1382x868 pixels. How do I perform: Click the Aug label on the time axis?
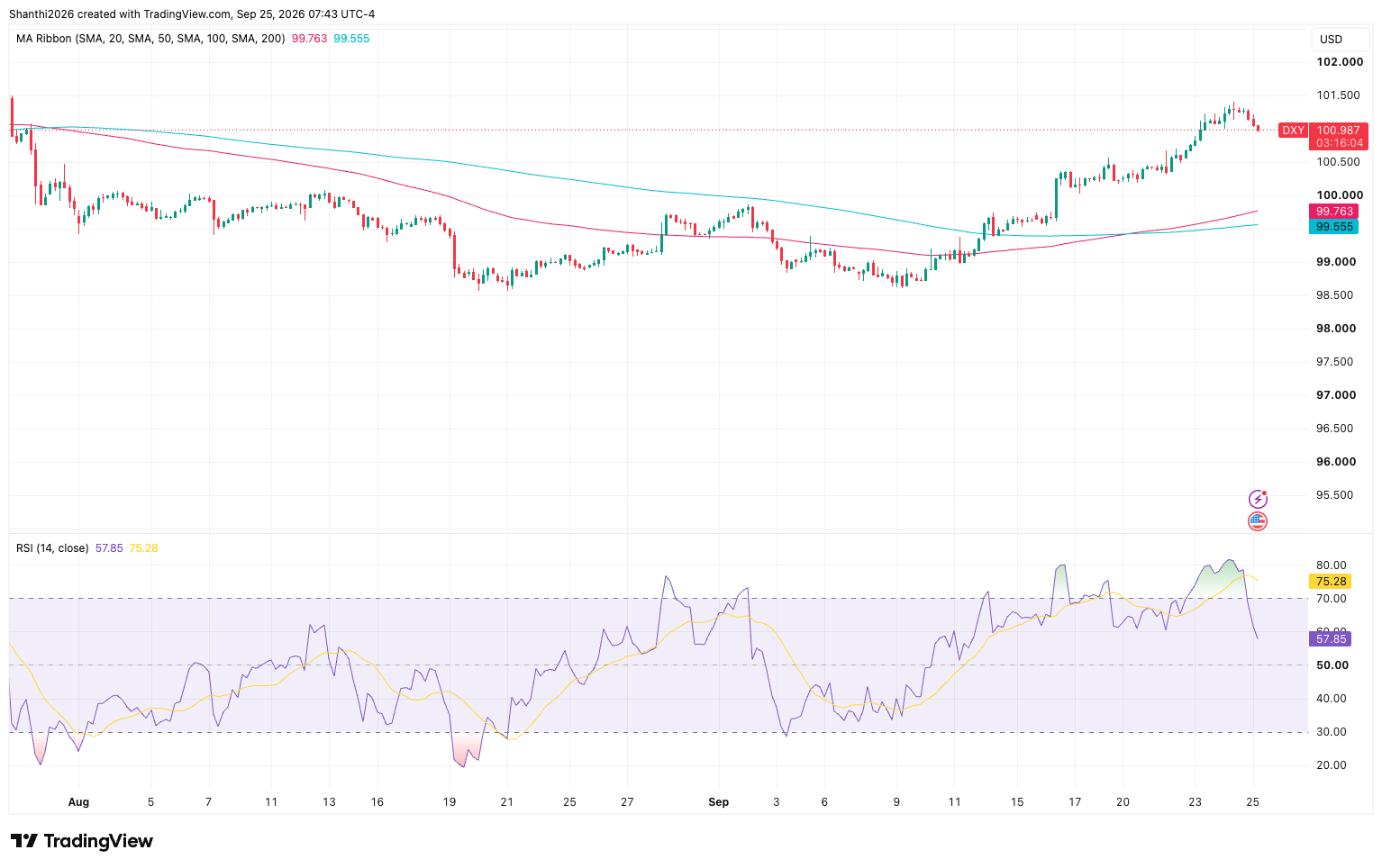[x=78, y=801]
